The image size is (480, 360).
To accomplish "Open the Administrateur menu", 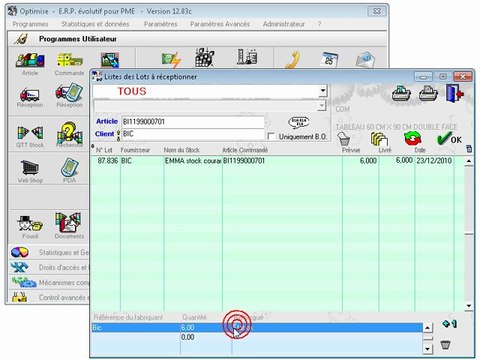I will click(x=284, y=24).
